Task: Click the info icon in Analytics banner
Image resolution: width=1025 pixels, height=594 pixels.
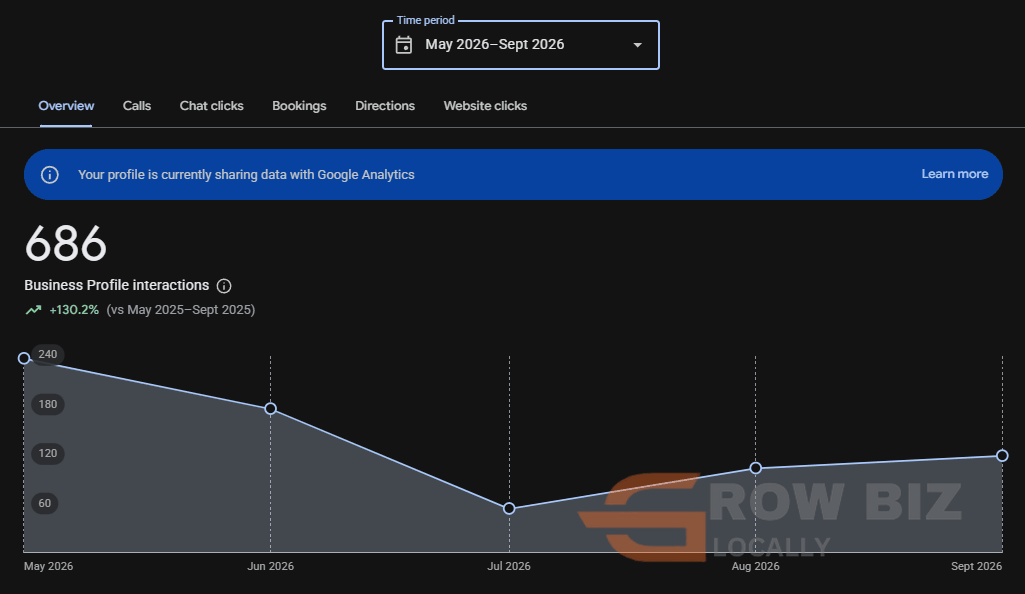Action: point(50,174)
